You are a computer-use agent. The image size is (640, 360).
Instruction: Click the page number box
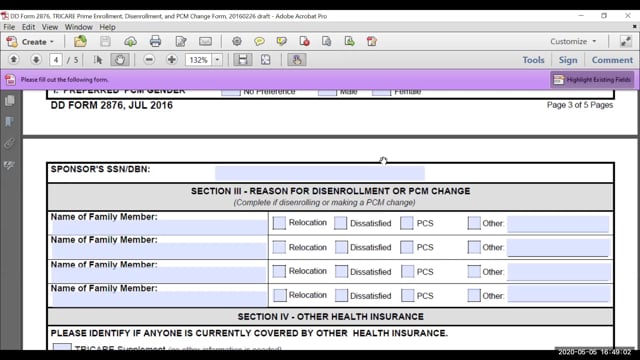[x=56, y=60]
